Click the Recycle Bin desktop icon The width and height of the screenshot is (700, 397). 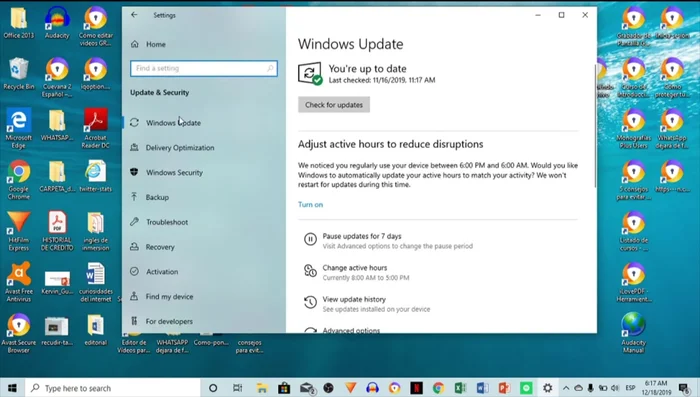[19, 74]
